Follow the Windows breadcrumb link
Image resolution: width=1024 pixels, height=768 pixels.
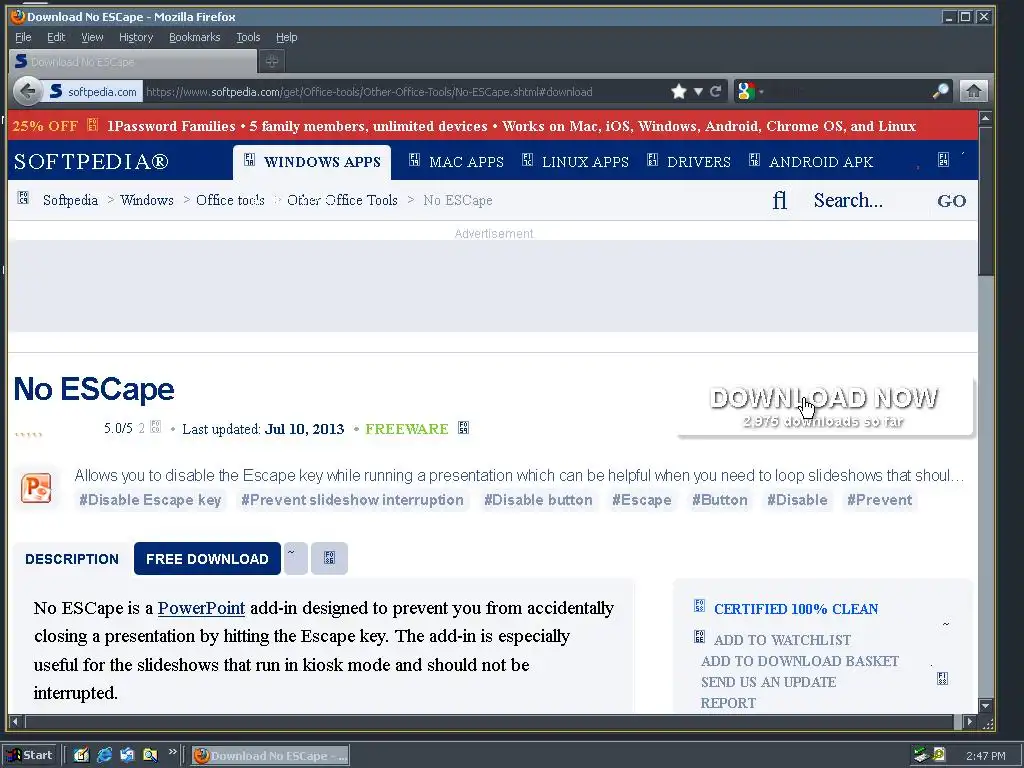(x=147, y=200)
